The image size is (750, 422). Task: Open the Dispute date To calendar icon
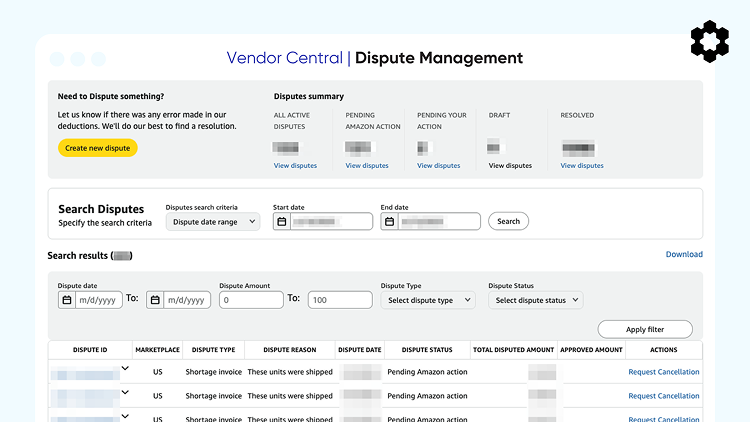(x=155, y=300)
